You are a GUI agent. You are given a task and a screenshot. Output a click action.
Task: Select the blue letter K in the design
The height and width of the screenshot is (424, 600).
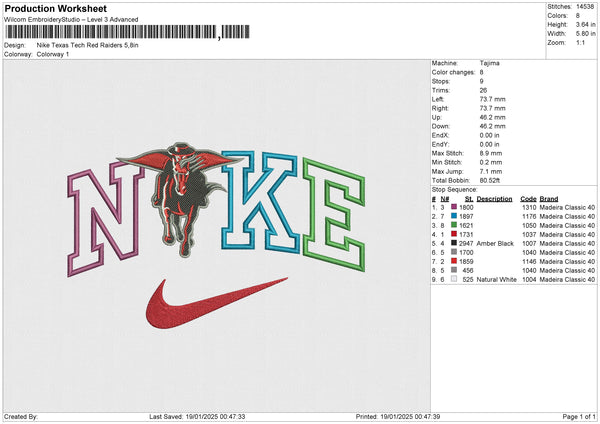[260, 202]
